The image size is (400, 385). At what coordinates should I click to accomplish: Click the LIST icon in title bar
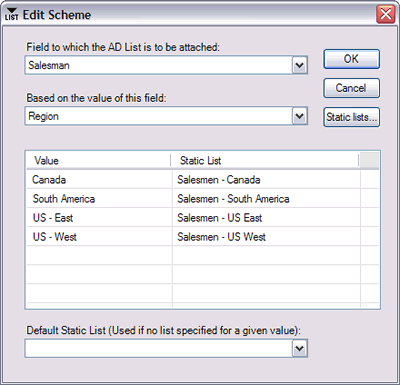click(11, 15)
